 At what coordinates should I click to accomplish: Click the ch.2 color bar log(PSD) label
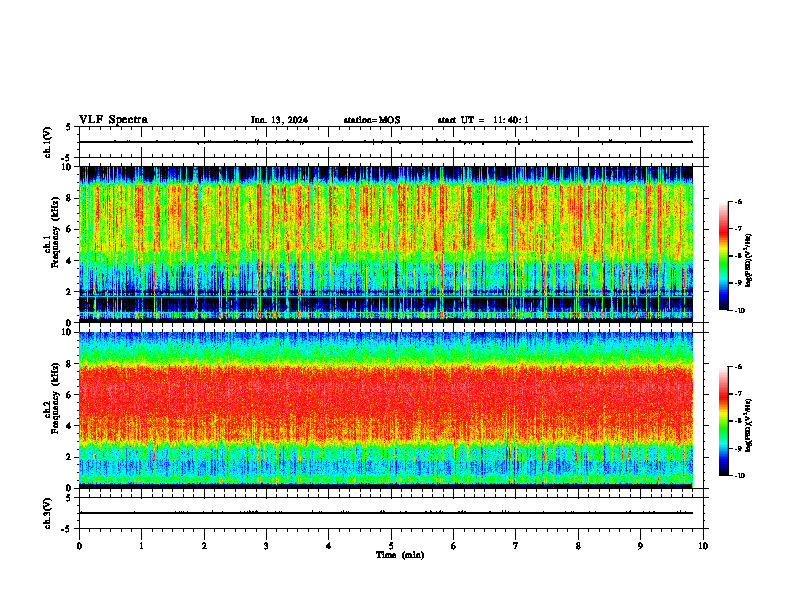[x=748, y=425]
